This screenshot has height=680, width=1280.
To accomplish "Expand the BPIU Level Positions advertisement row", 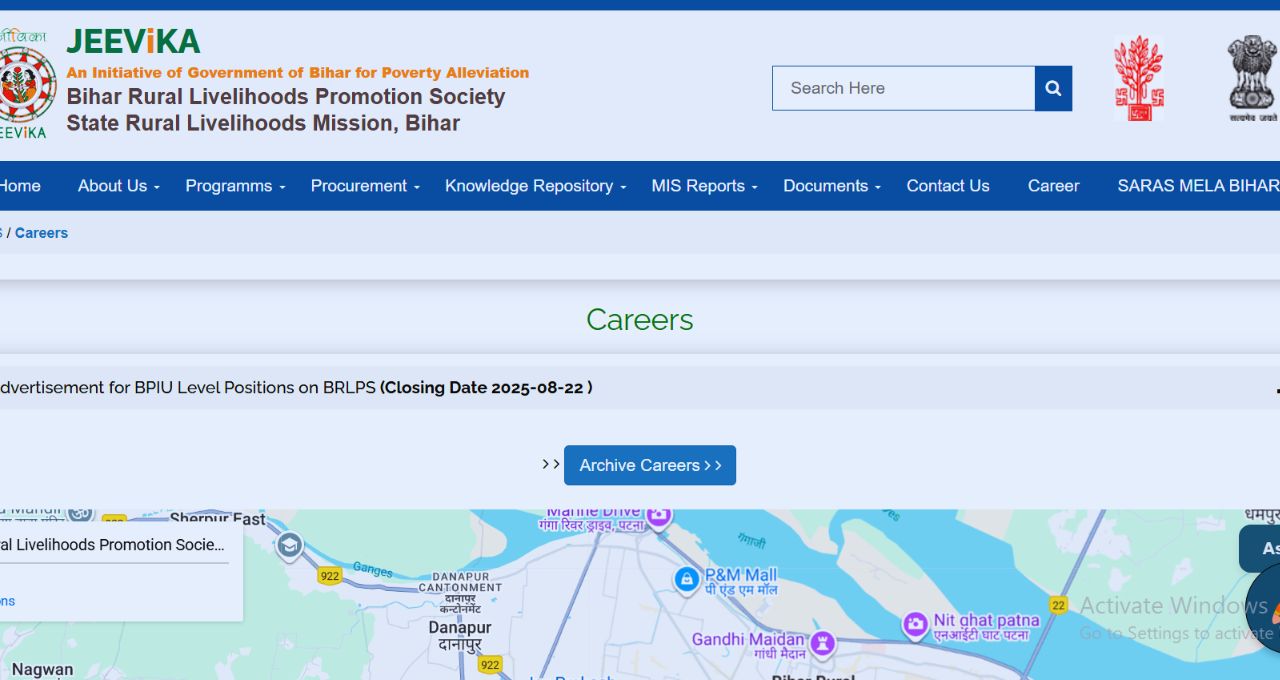I will pos(640,388).
